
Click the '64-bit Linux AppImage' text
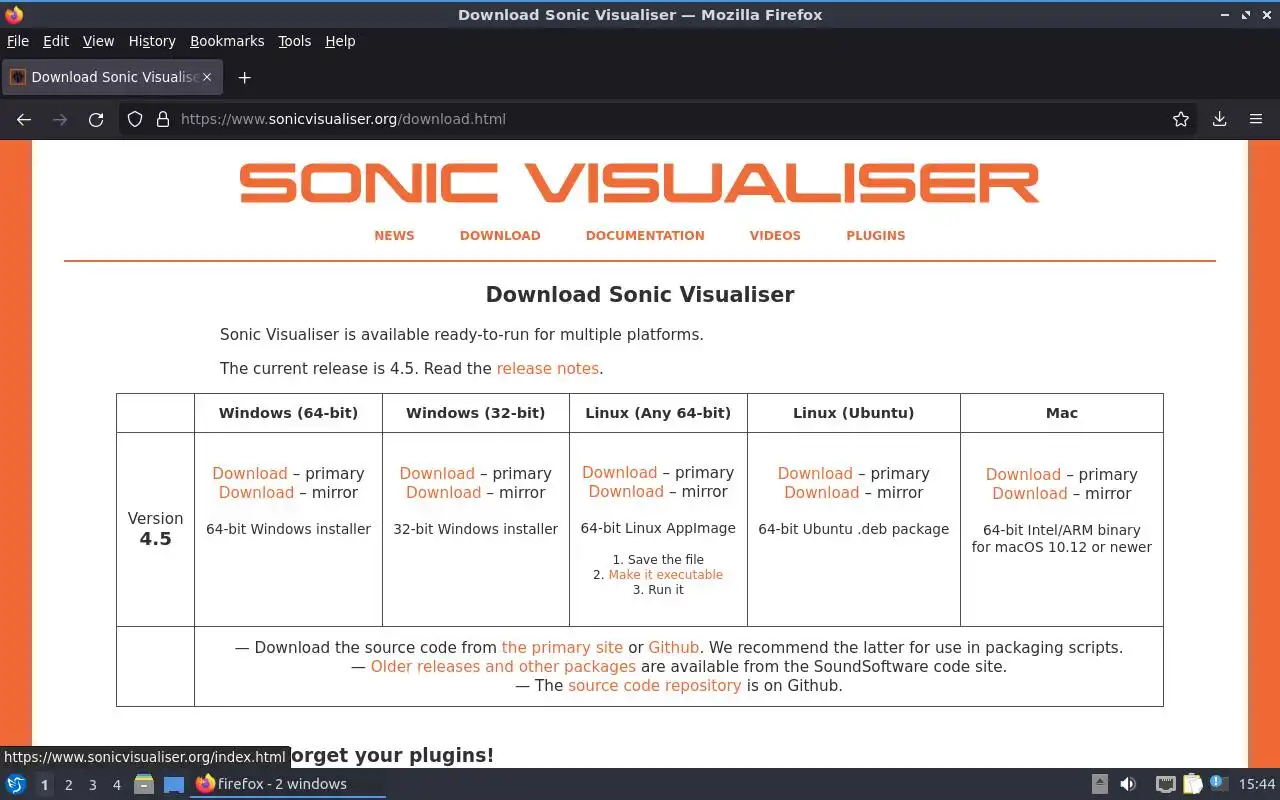[658, 528]
